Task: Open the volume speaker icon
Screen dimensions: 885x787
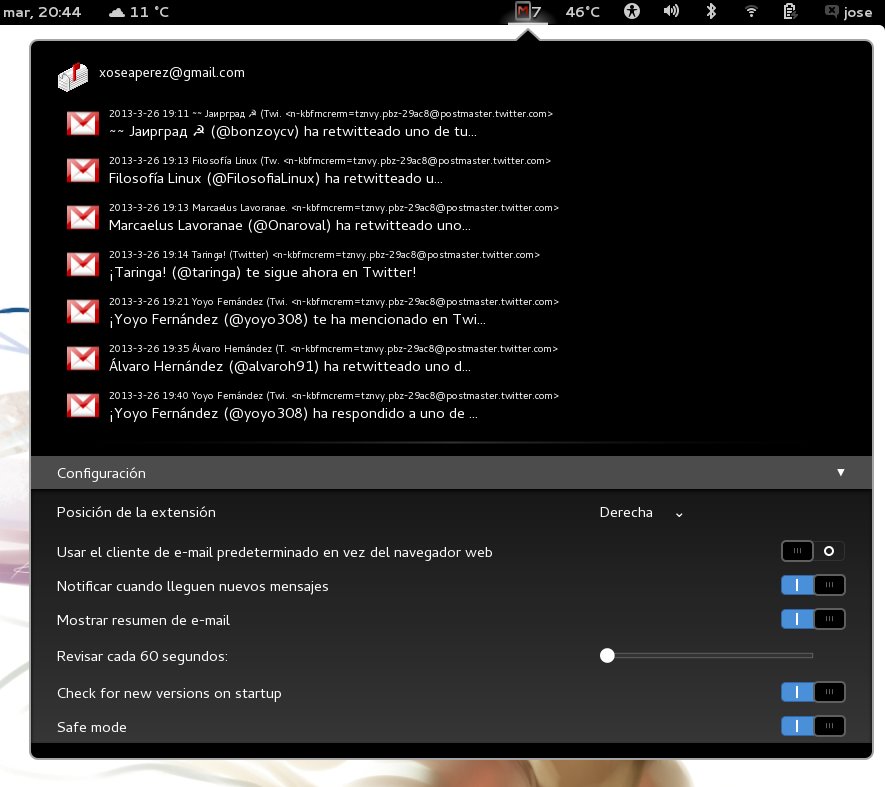Action: [671, 11]
